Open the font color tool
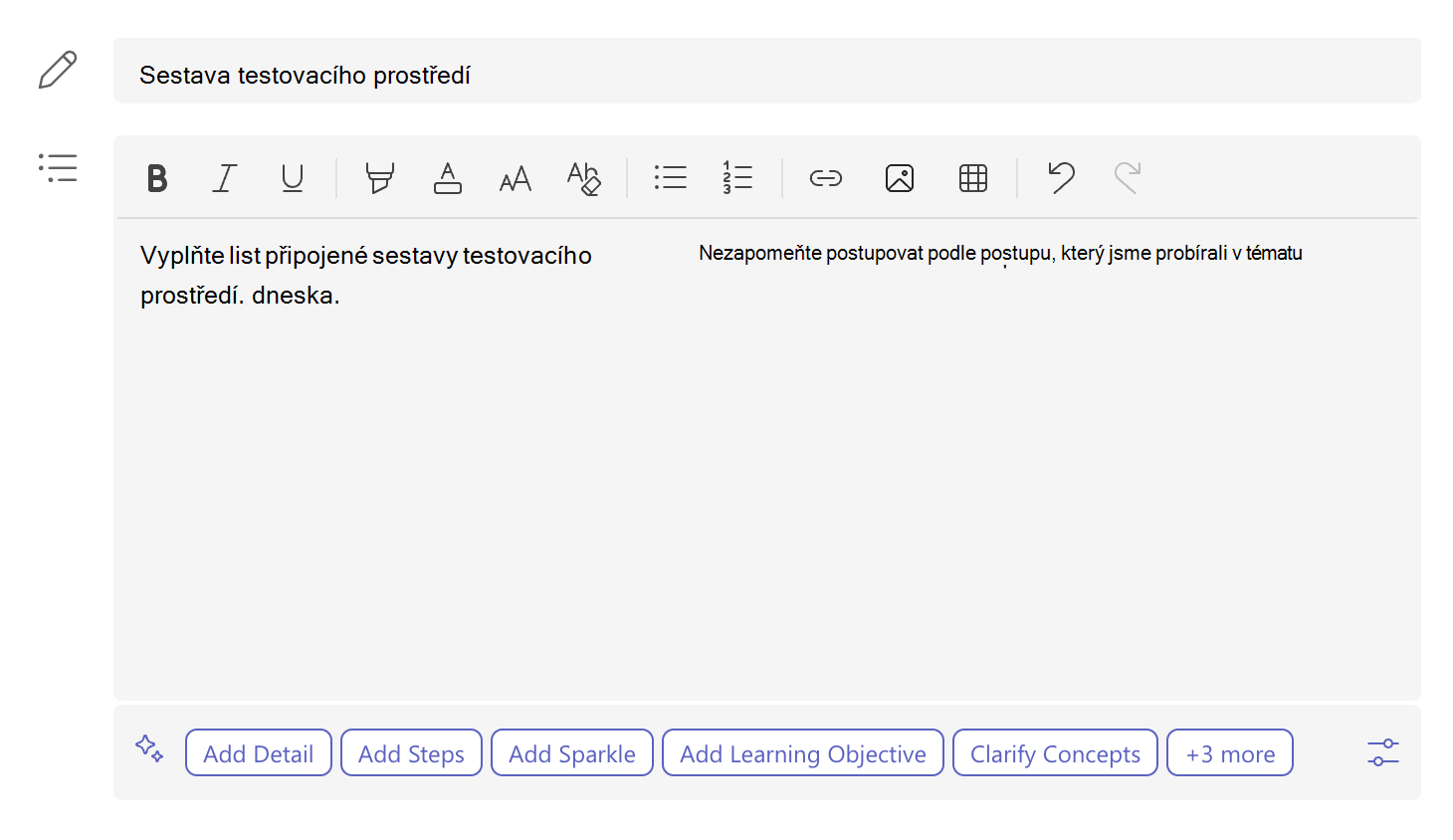 (448, 178)
